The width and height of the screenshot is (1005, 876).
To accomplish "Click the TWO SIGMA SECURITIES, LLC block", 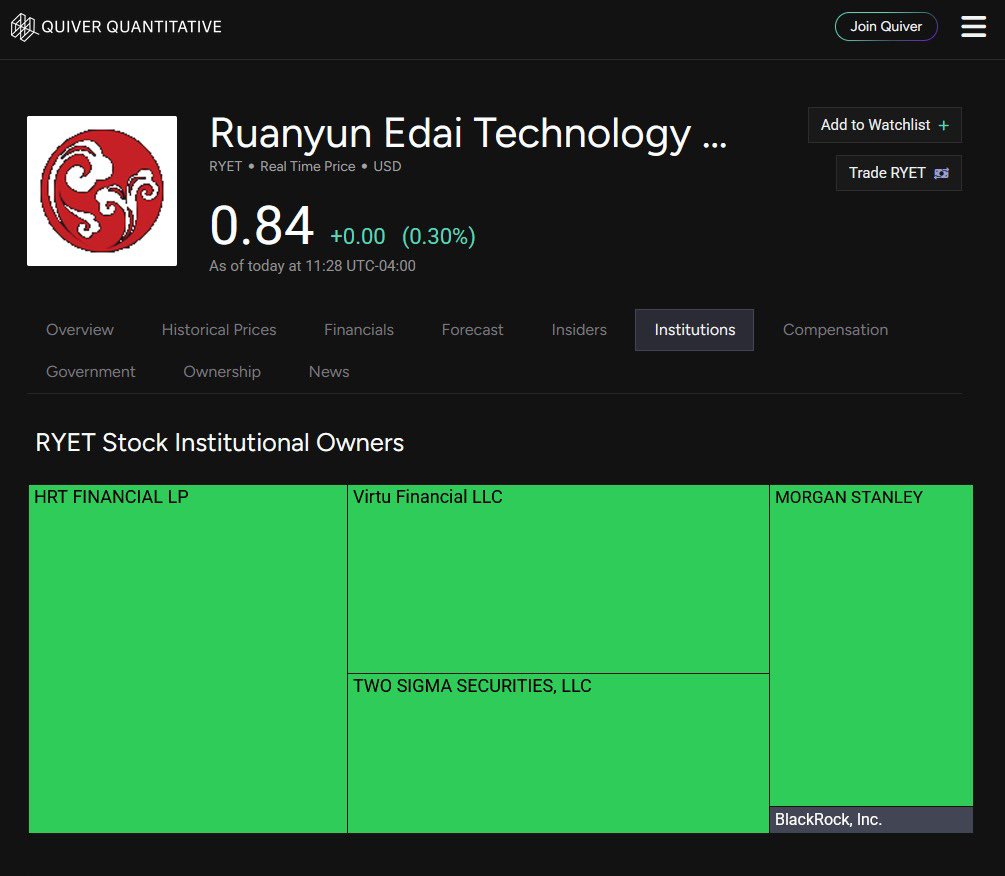I will [x=558, y=754].
